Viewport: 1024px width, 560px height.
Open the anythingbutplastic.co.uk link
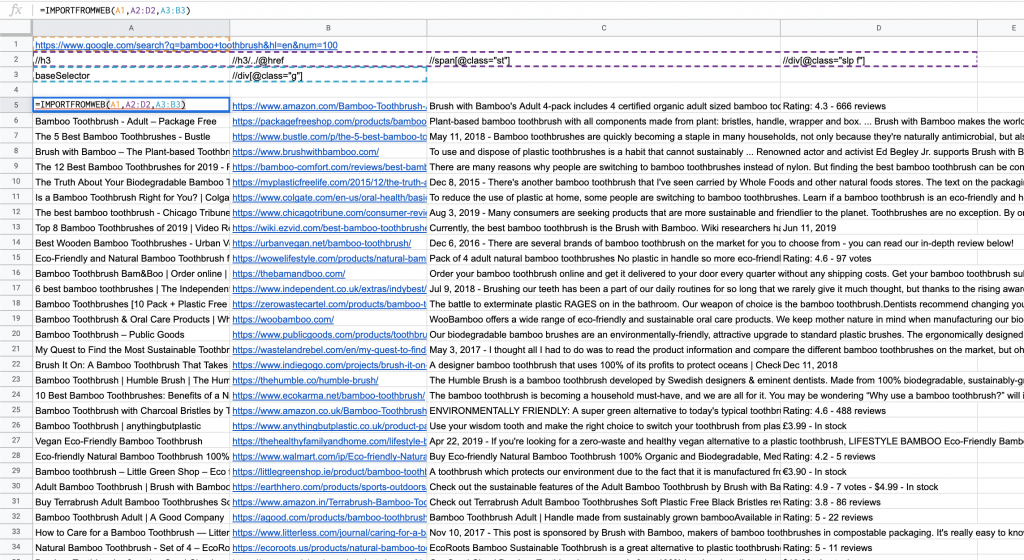(329, 426)
